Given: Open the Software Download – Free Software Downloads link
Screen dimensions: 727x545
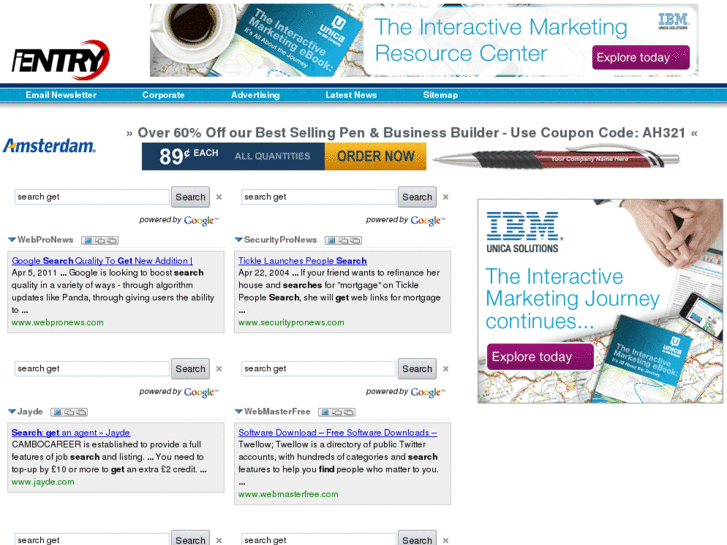Looking at the screenshot, I should click(x=338, y=432).
